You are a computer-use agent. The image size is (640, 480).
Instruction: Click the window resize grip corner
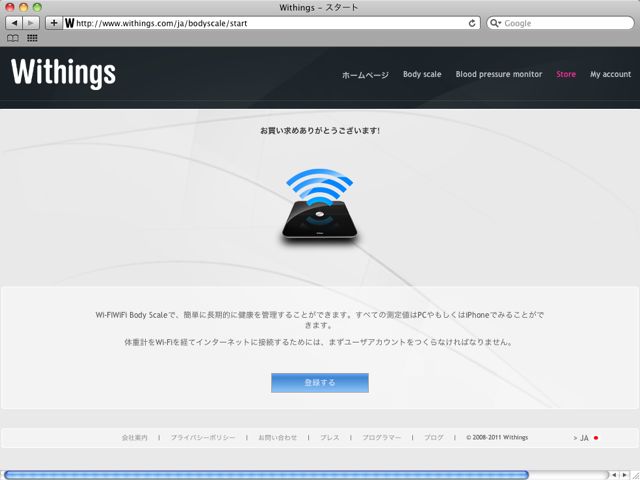635,475
